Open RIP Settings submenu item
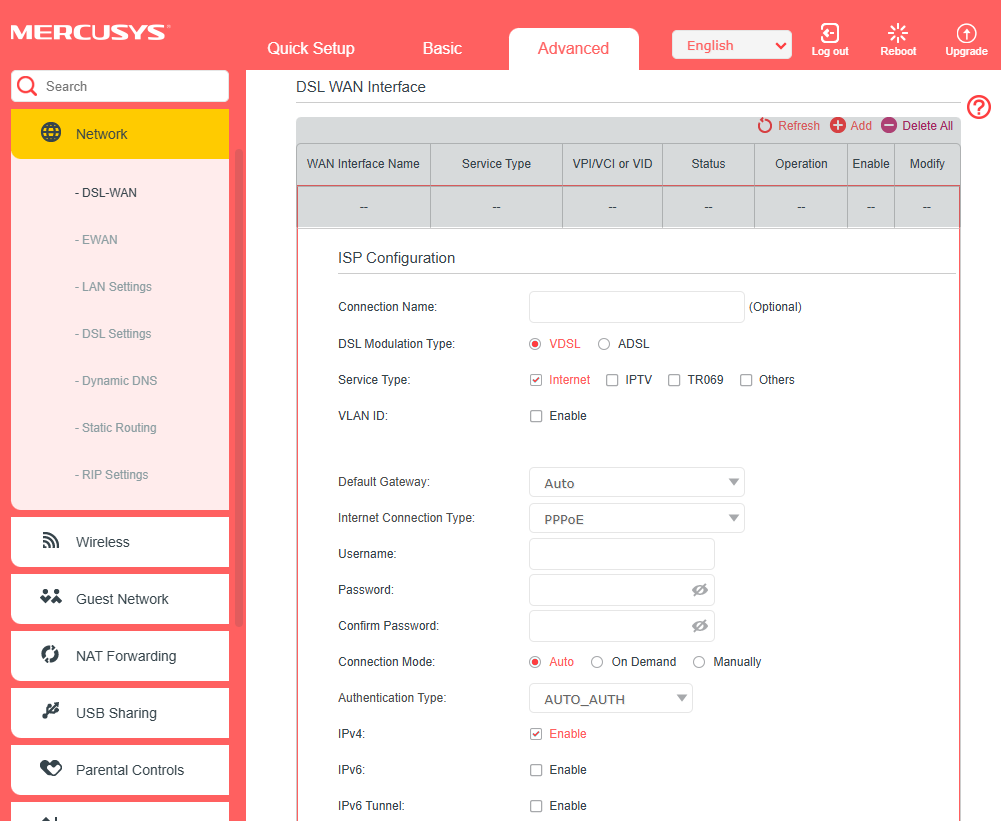This screenshot has height=821, width=1001. pos(111,474)
